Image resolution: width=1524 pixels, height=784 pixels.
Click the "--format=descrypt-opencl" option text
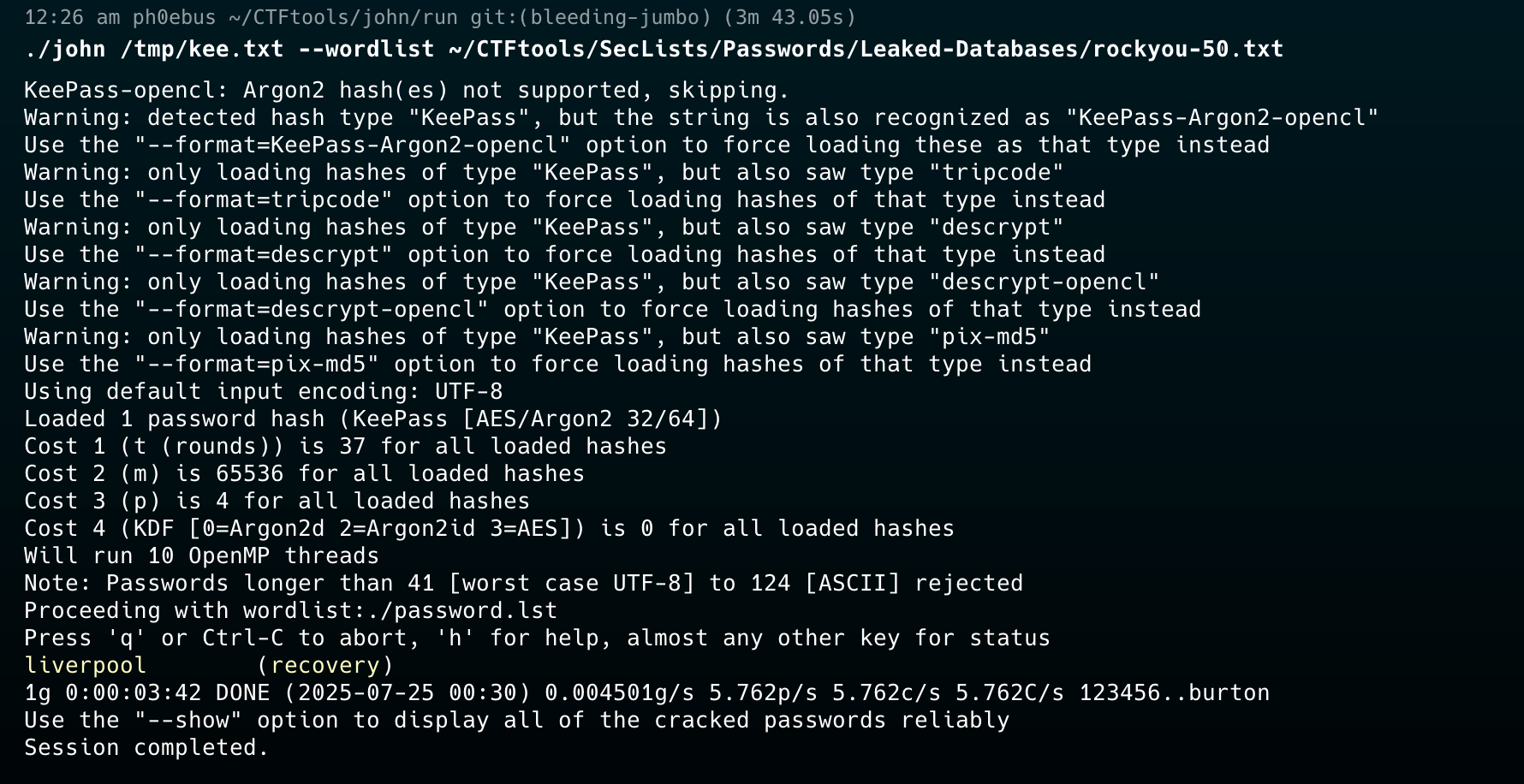pos(312,309)
